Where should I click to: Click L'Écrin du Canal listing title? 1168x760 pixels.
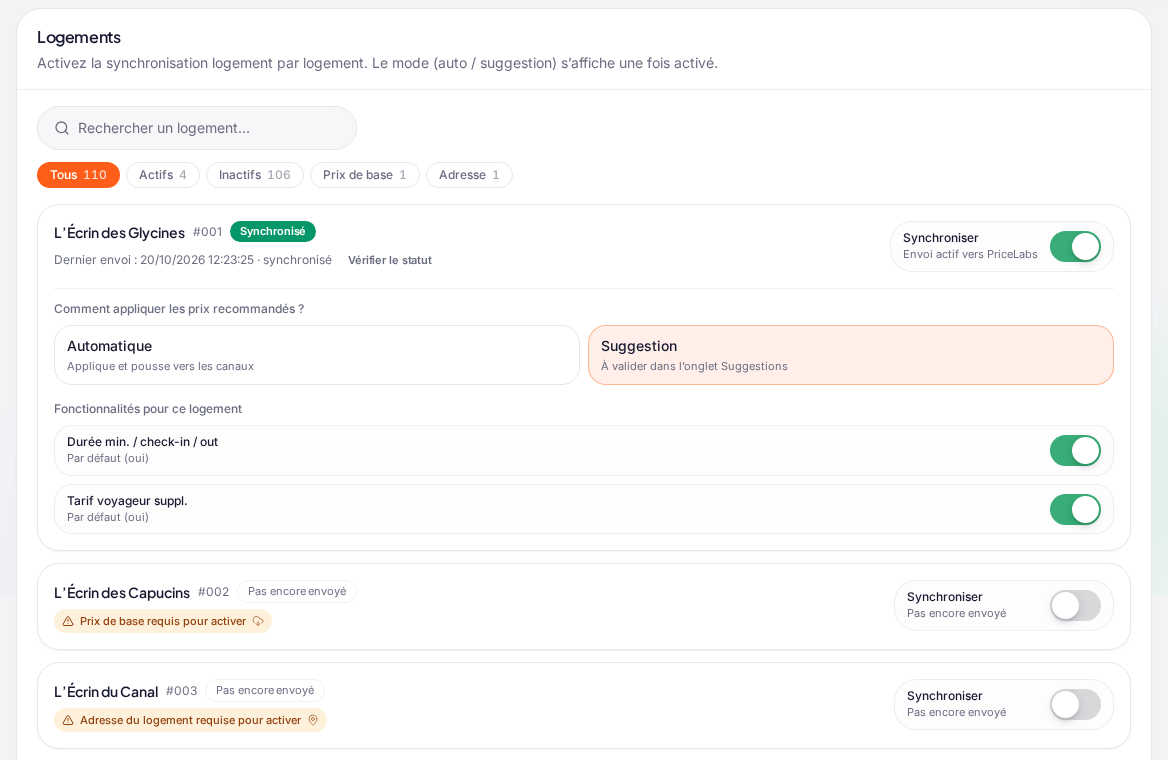click(x=106, y=691)
